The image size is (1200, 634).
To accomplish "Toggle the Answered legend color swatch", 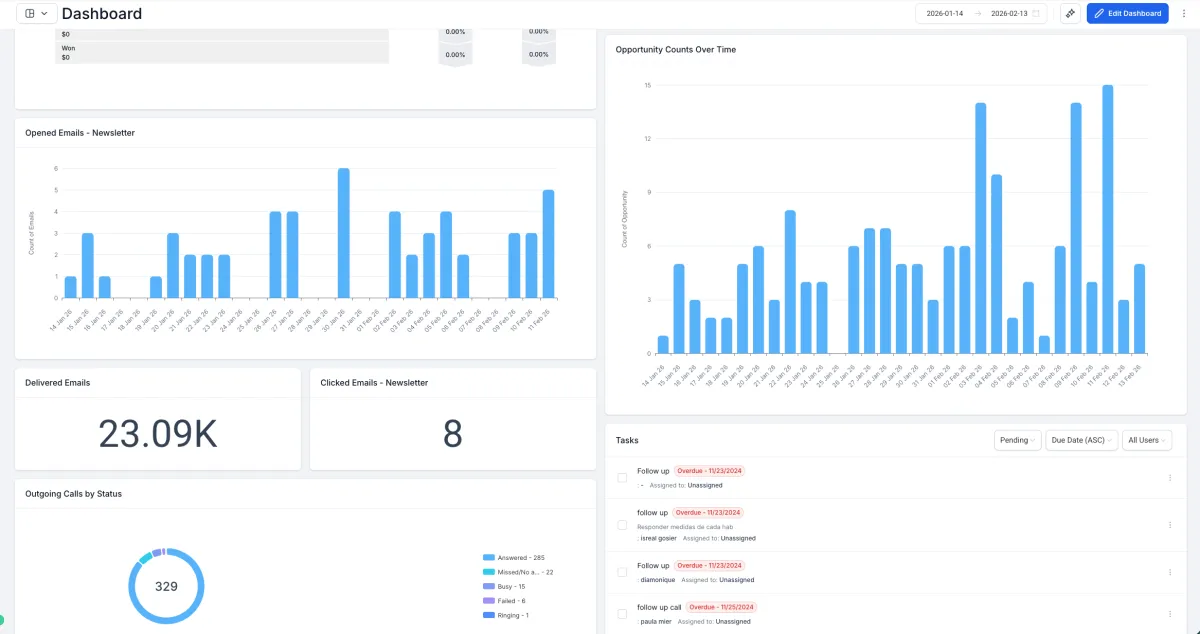I will 489,557.
